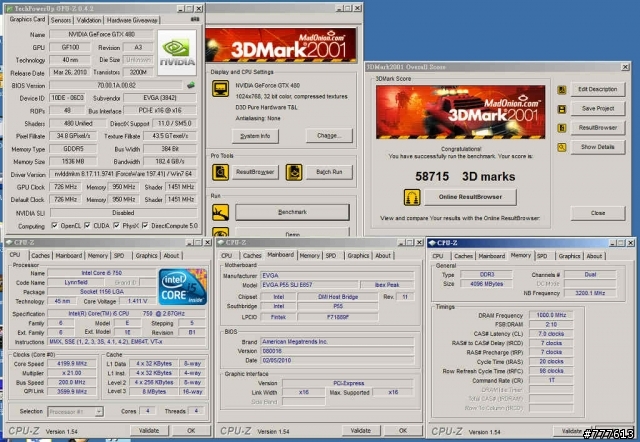The image size is (640, 442).
Task: Click OK in the first CPU-Z window
Action: click(x=191, y=431)
